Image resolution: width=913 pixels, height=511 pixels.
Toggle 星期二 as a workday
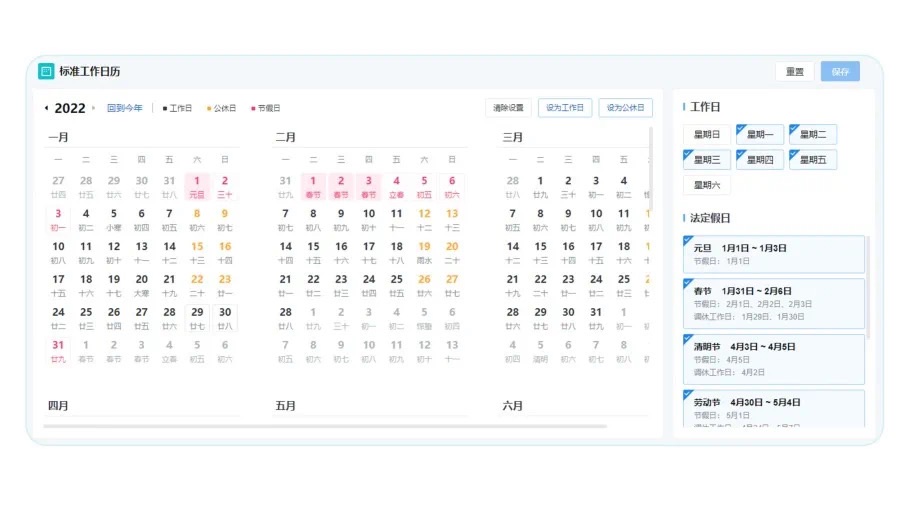[x=813, y=134]
